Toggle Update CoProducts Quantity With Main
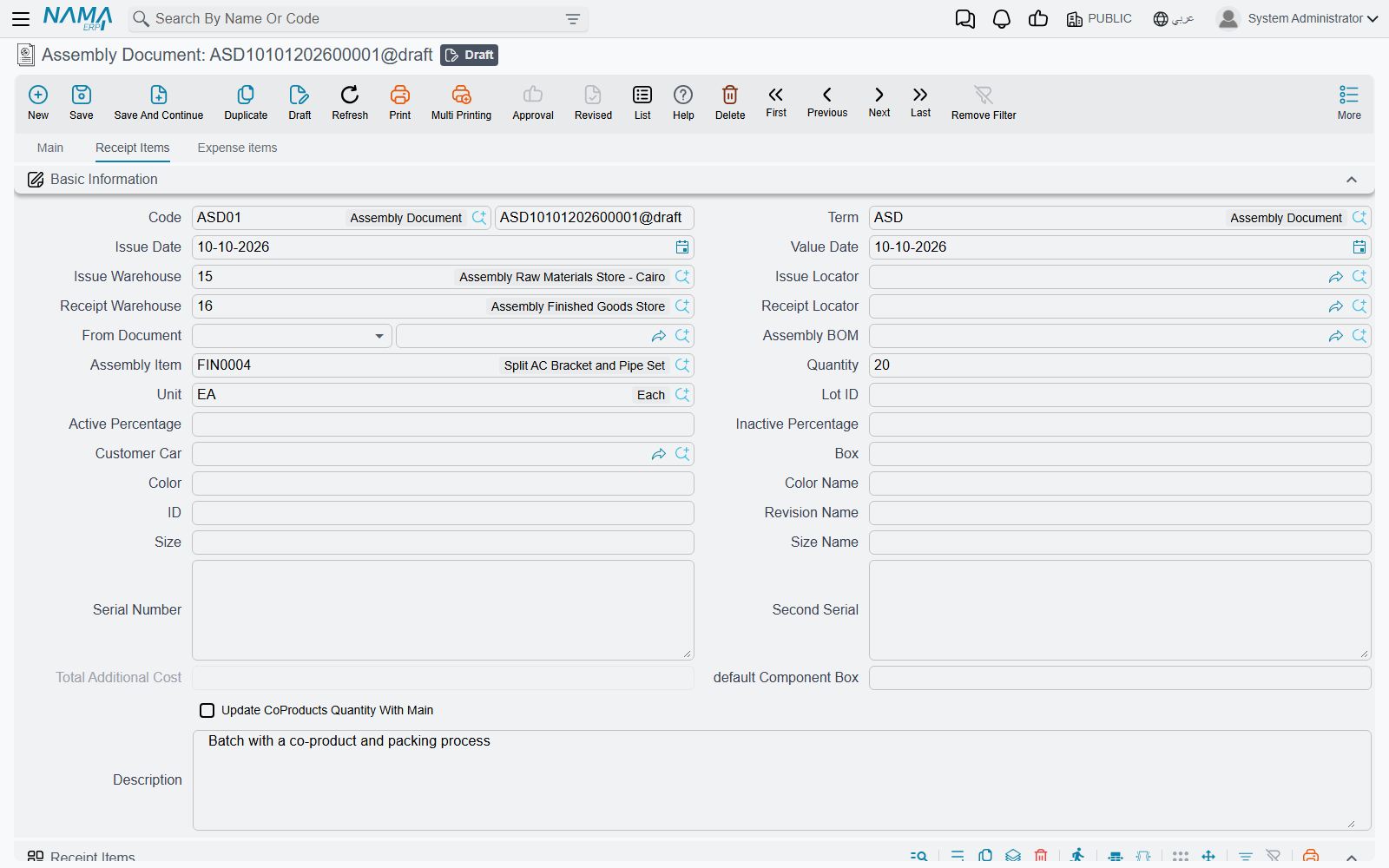 207,710
